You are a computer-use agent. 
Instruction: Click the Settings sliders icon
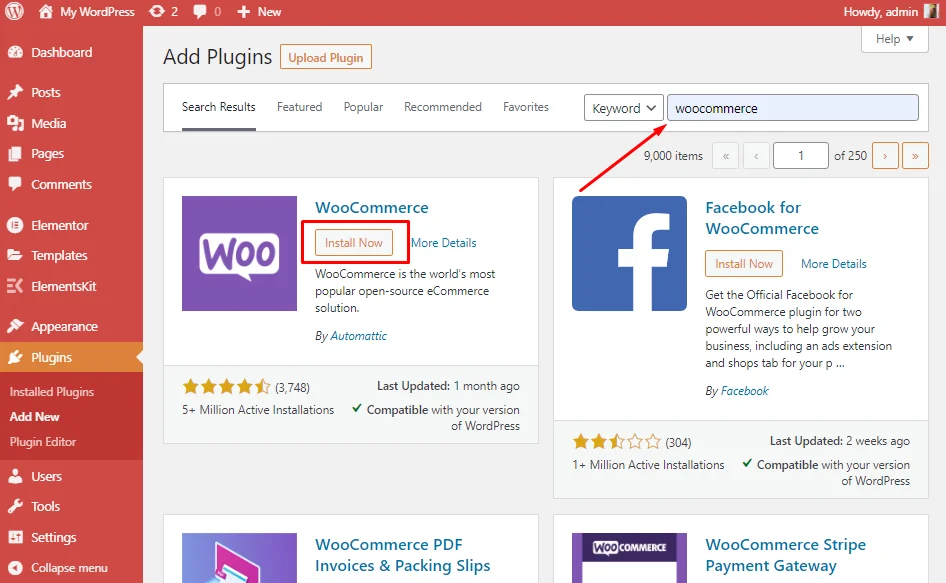point(15,537)
